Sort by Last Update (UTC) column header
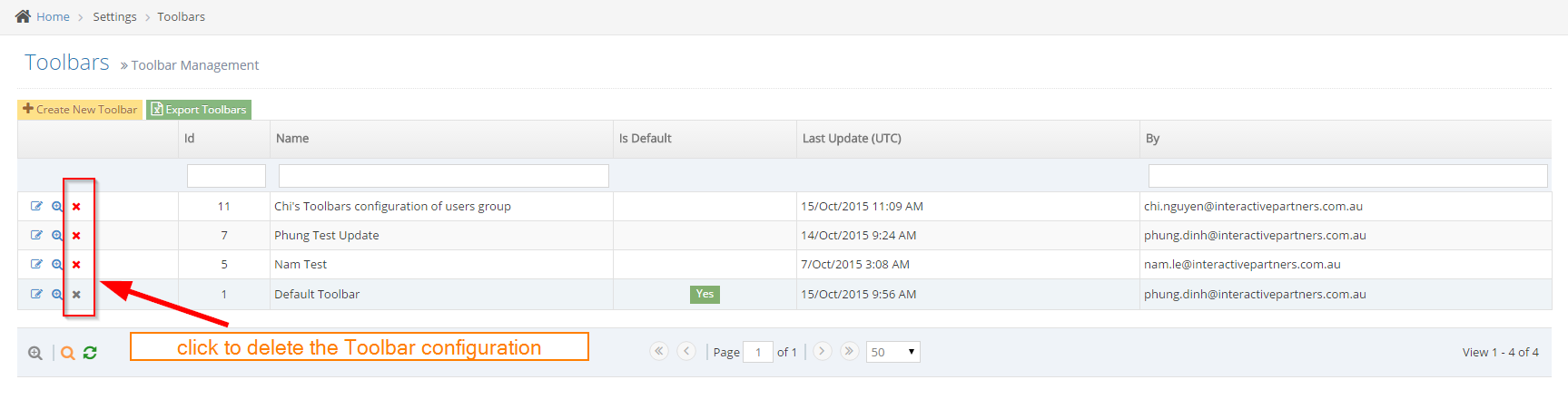This screenshot has width=1568, height=409. [x=851, y=139]
